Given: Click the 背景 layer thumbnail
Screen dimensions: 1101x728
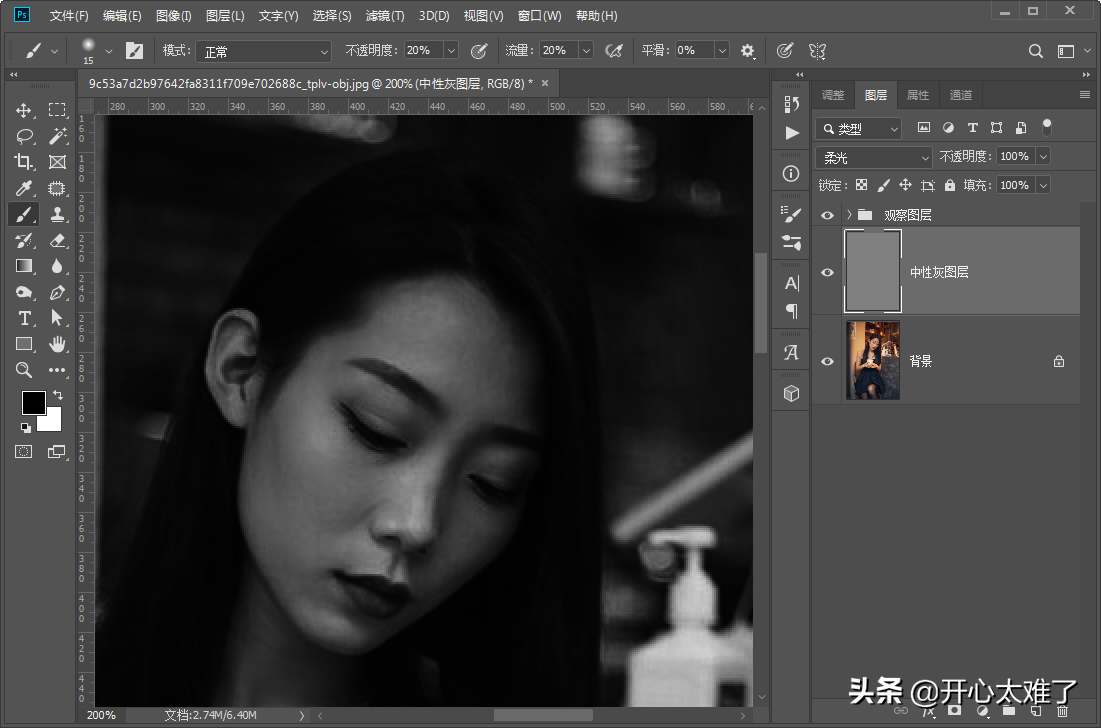Looking at the screenshot, I should click(873, 361).
